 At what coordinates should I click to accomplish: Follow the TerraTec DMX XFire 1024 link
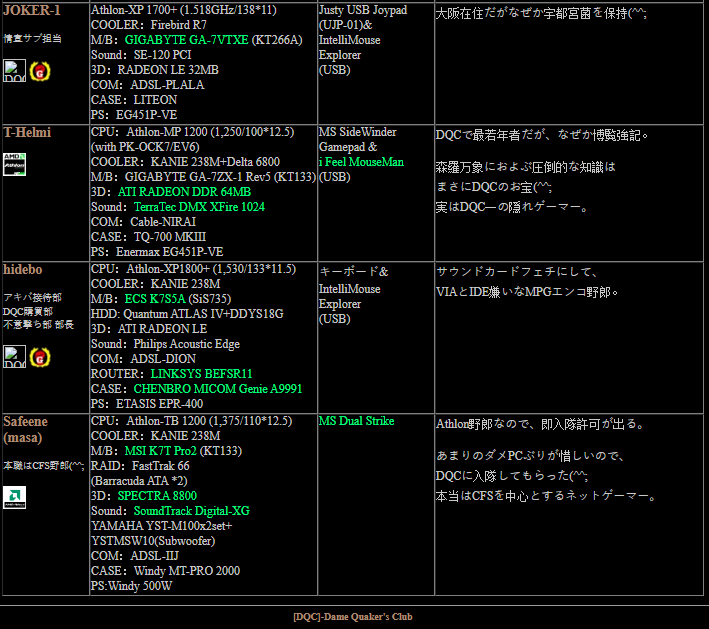198,207
